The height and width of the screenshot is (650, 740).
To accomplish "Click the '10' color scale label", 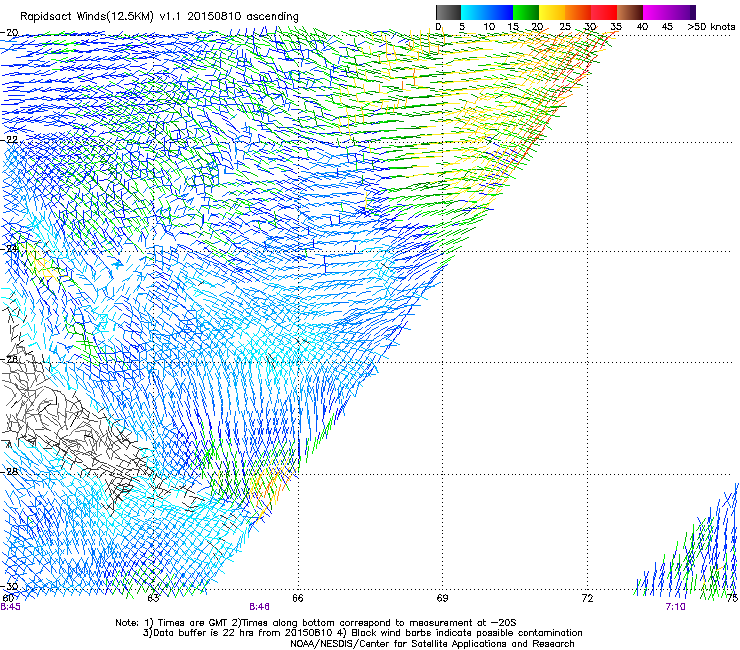I will [489, 27].
